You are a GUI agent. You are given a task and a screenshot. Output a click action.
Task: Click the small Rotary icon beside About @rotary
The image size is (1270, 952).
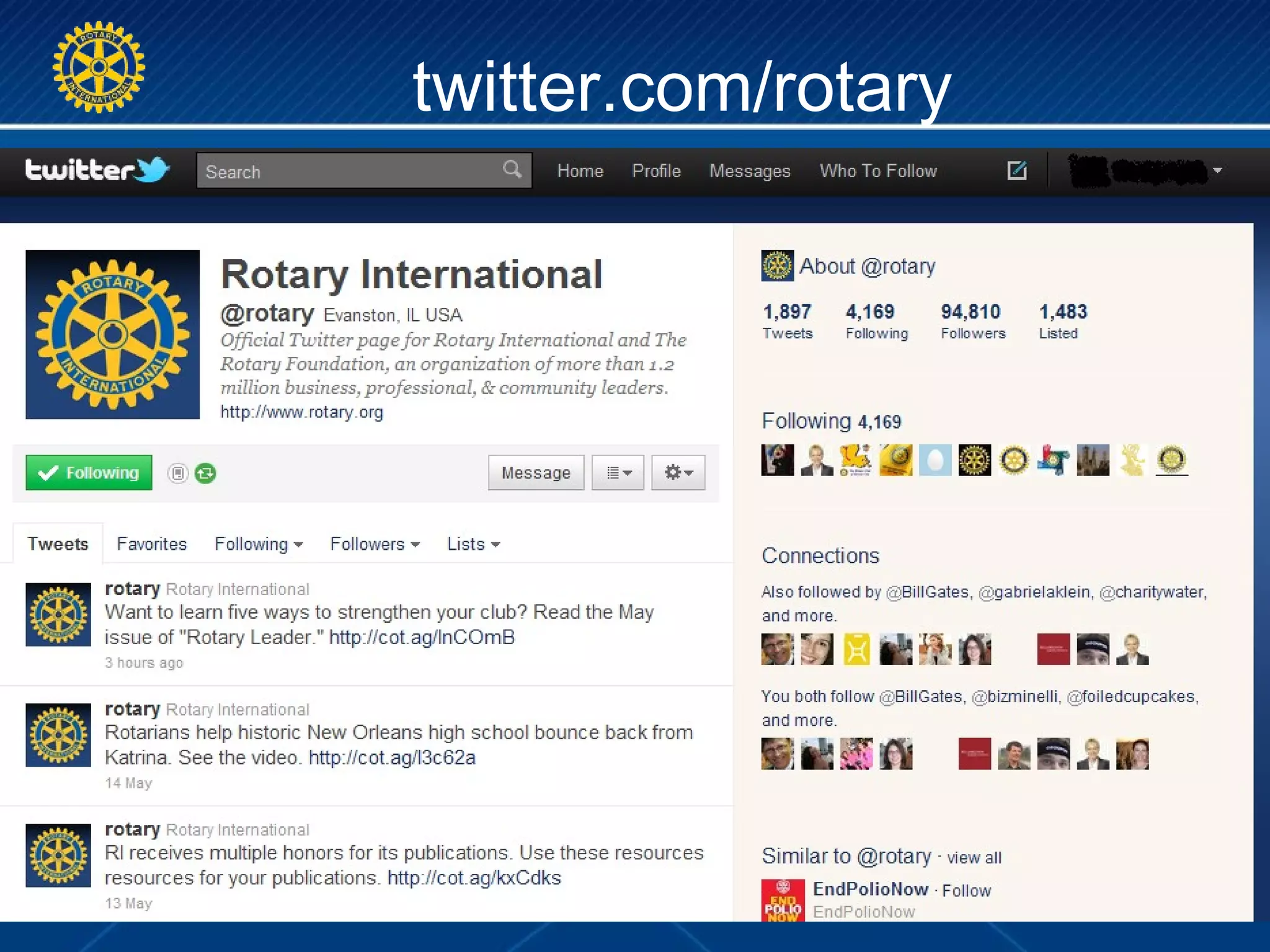tap(778, 266)
